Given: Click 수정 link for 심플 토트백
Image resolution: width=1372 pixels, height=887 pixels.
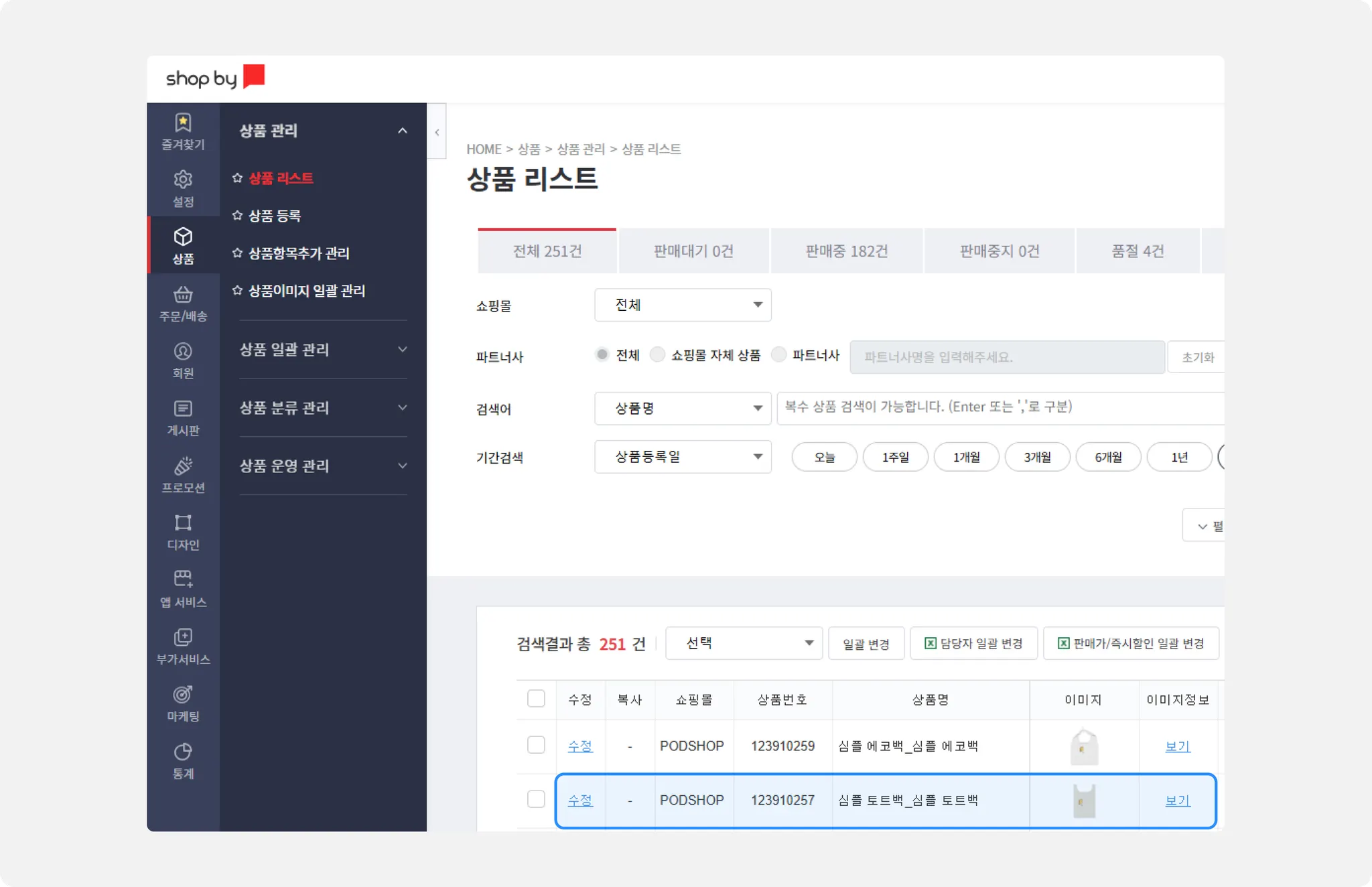Looking at the screenshot, I should coord(580,800).
